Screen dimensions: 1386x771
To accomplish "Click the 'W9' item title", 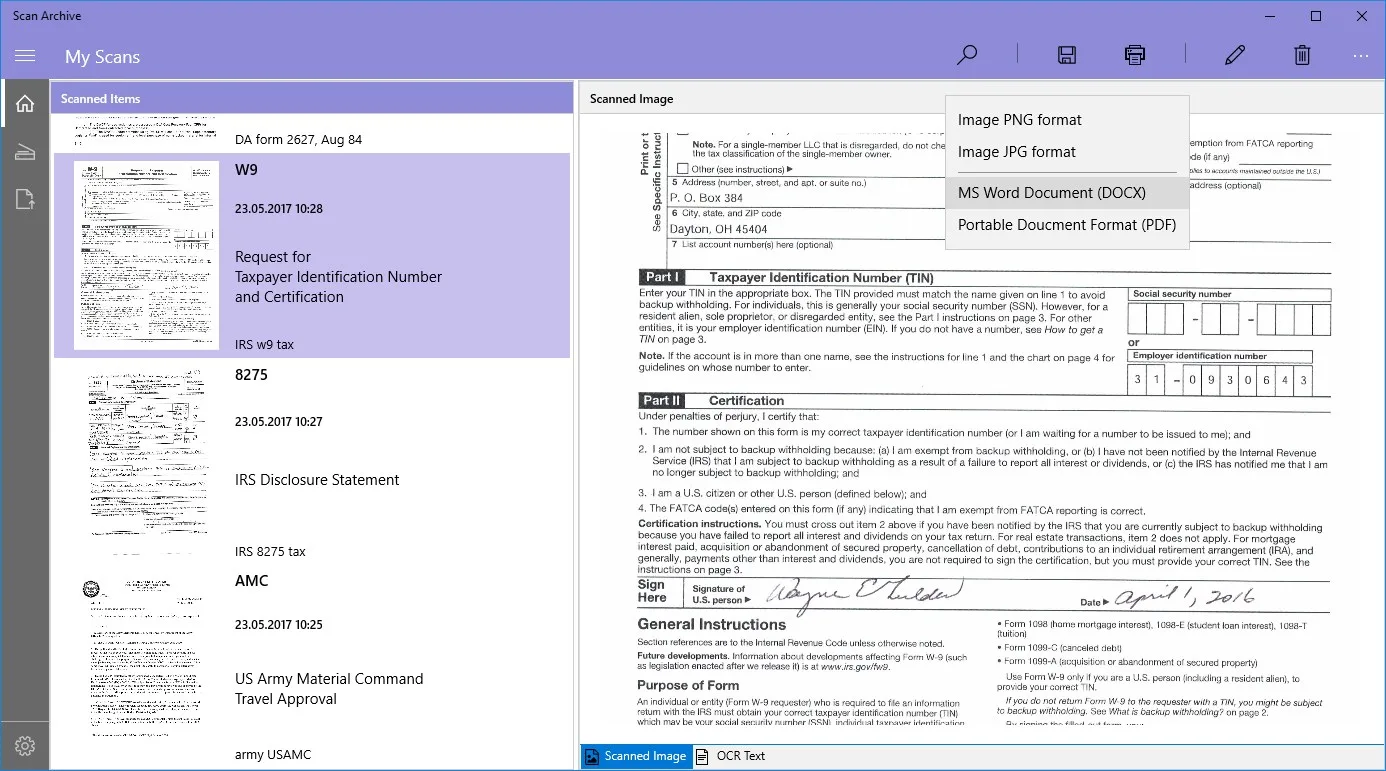I will (246, 170).
